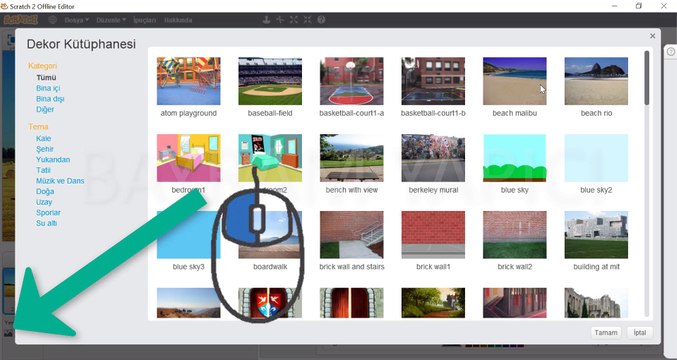
Task: Filter backdrops by Bina dışı category
Action: pos(50,99)
